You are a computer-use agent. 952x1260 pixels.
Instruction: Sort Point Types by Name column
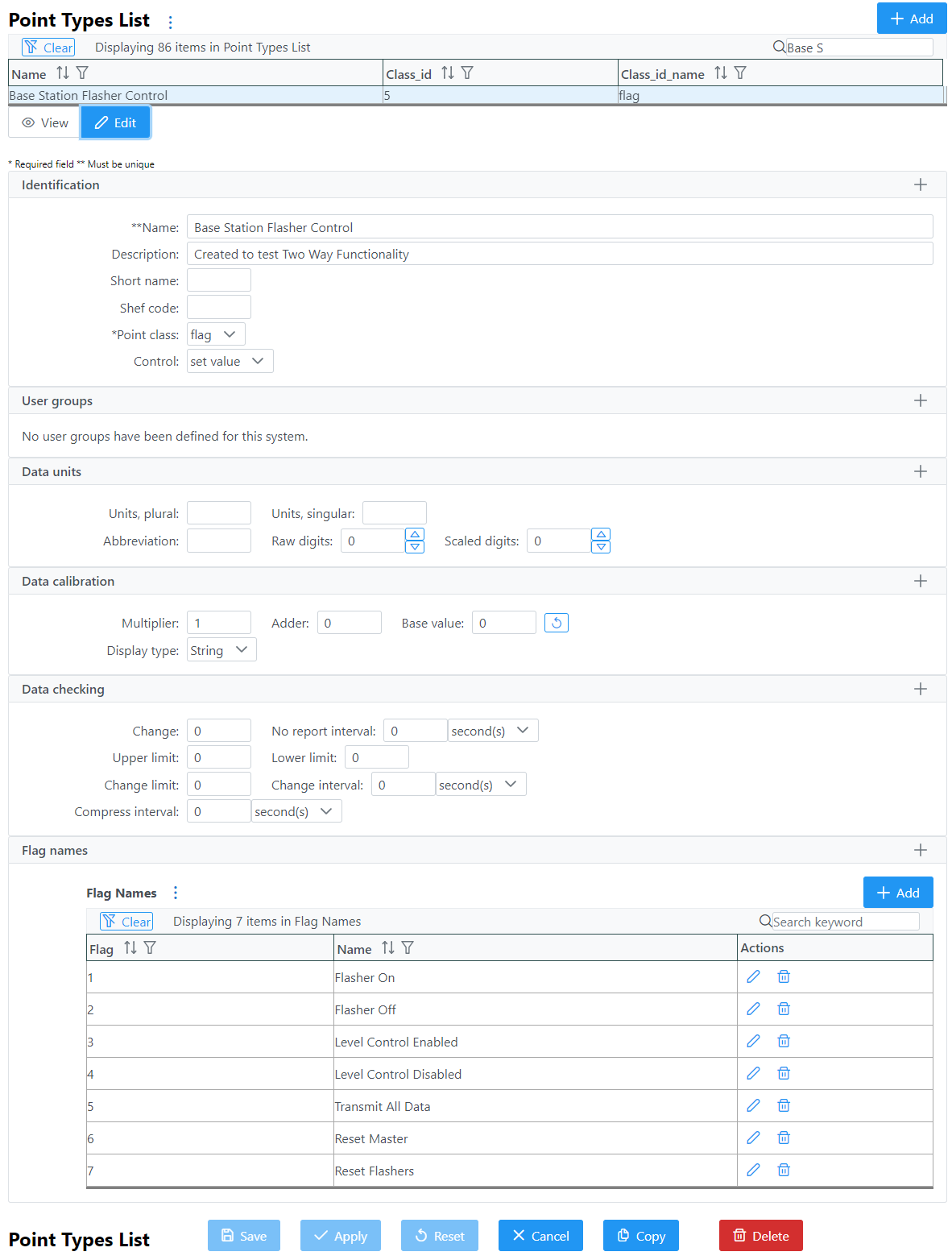pos(63,73)
